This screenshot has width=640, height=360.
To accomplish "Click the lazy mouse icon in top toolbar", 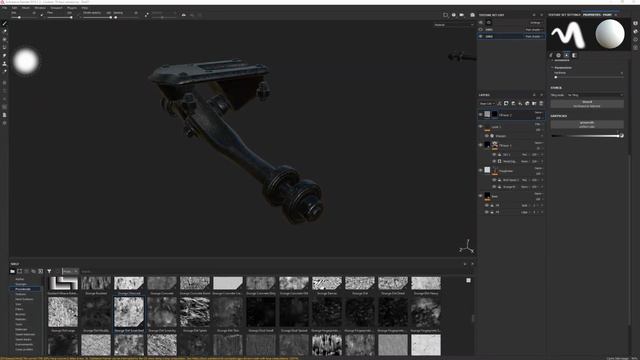I will [147, 15].
